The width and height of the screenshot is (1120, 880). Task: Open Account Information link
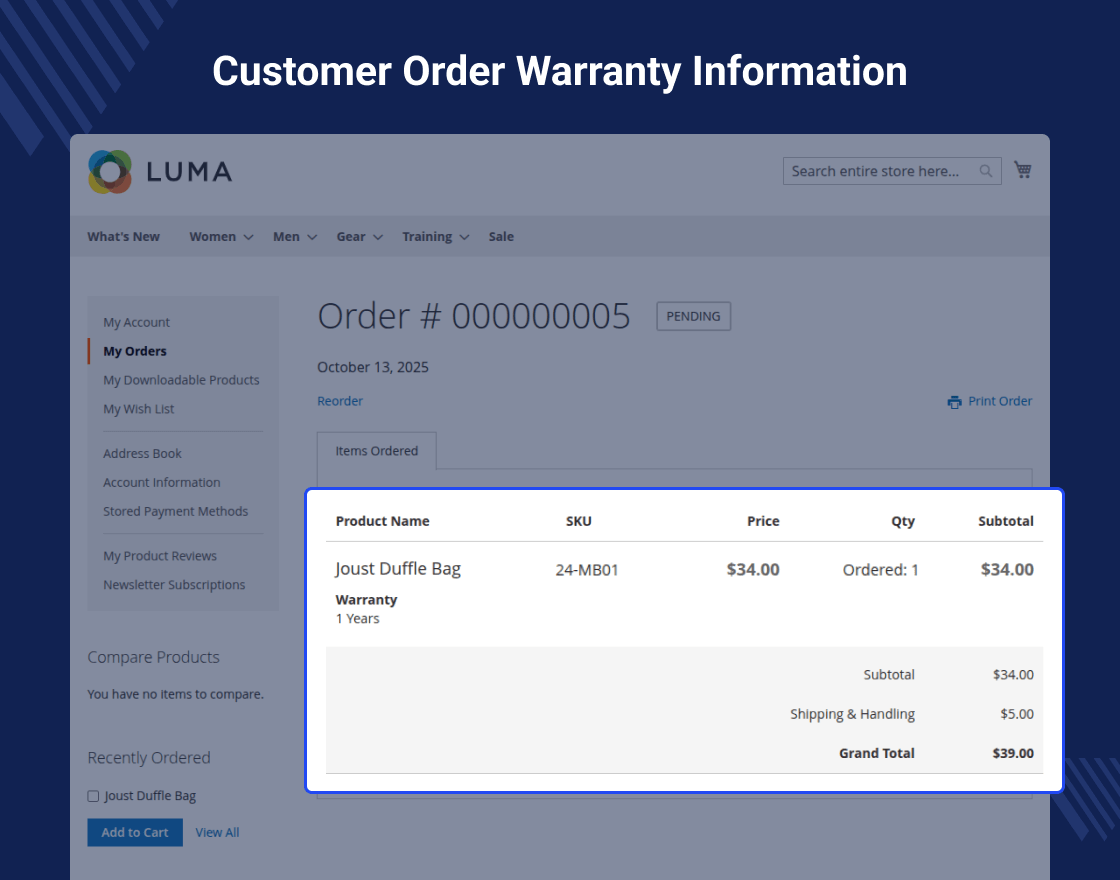coord(161,482)
